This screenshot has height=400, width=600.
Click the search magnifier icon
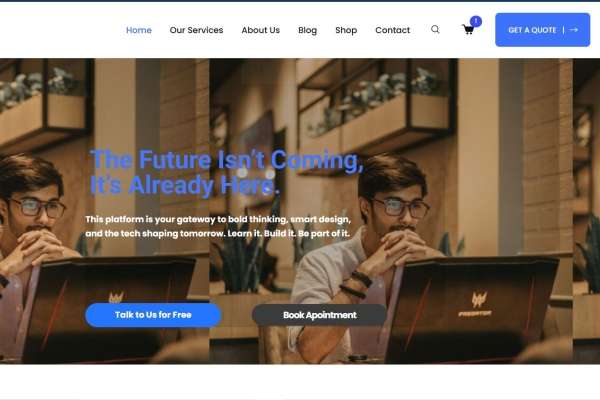click(x=435, y=29)
